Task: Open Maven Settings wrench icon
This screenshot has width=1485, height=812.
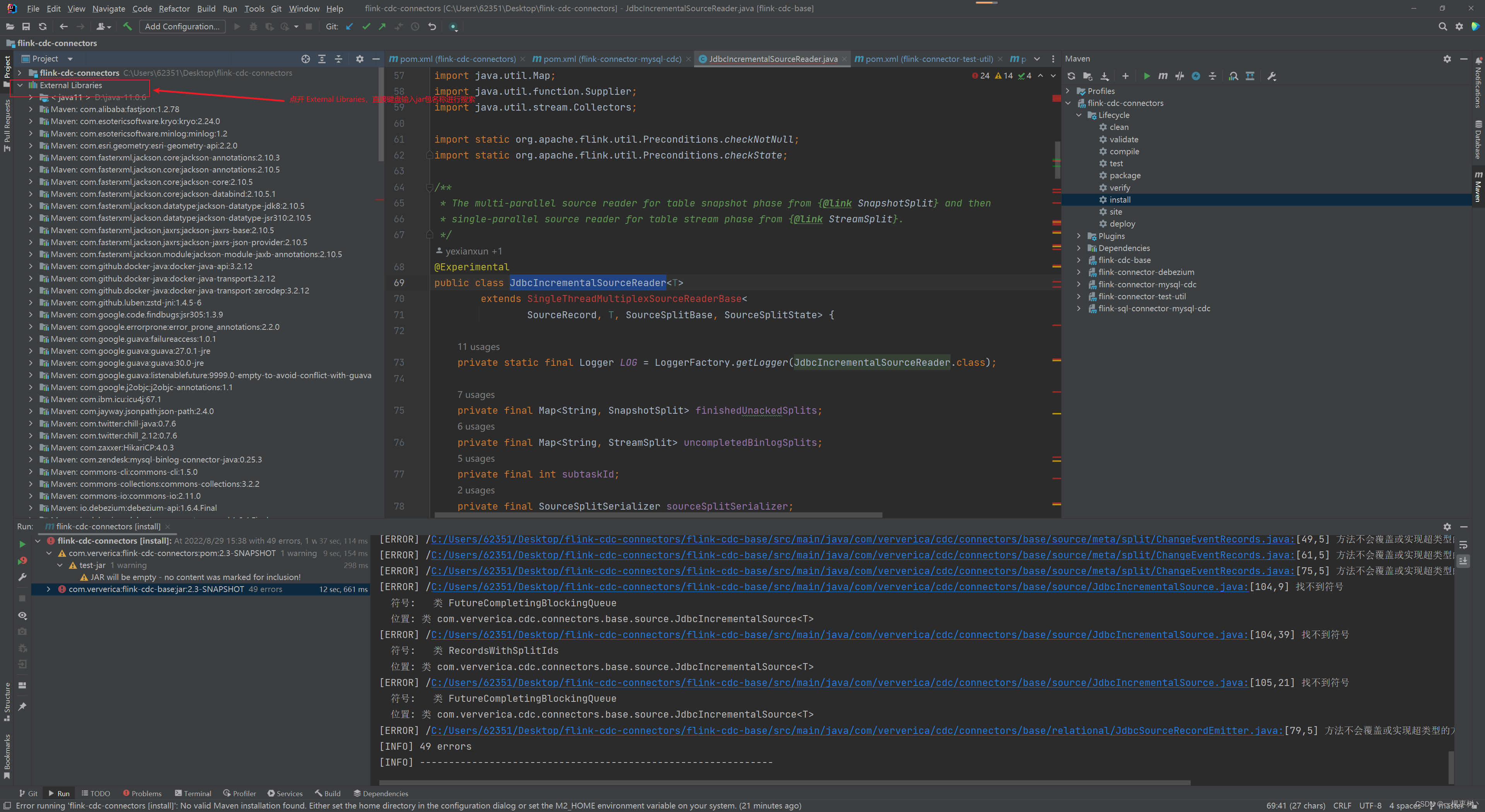Action: point(1272,76)
